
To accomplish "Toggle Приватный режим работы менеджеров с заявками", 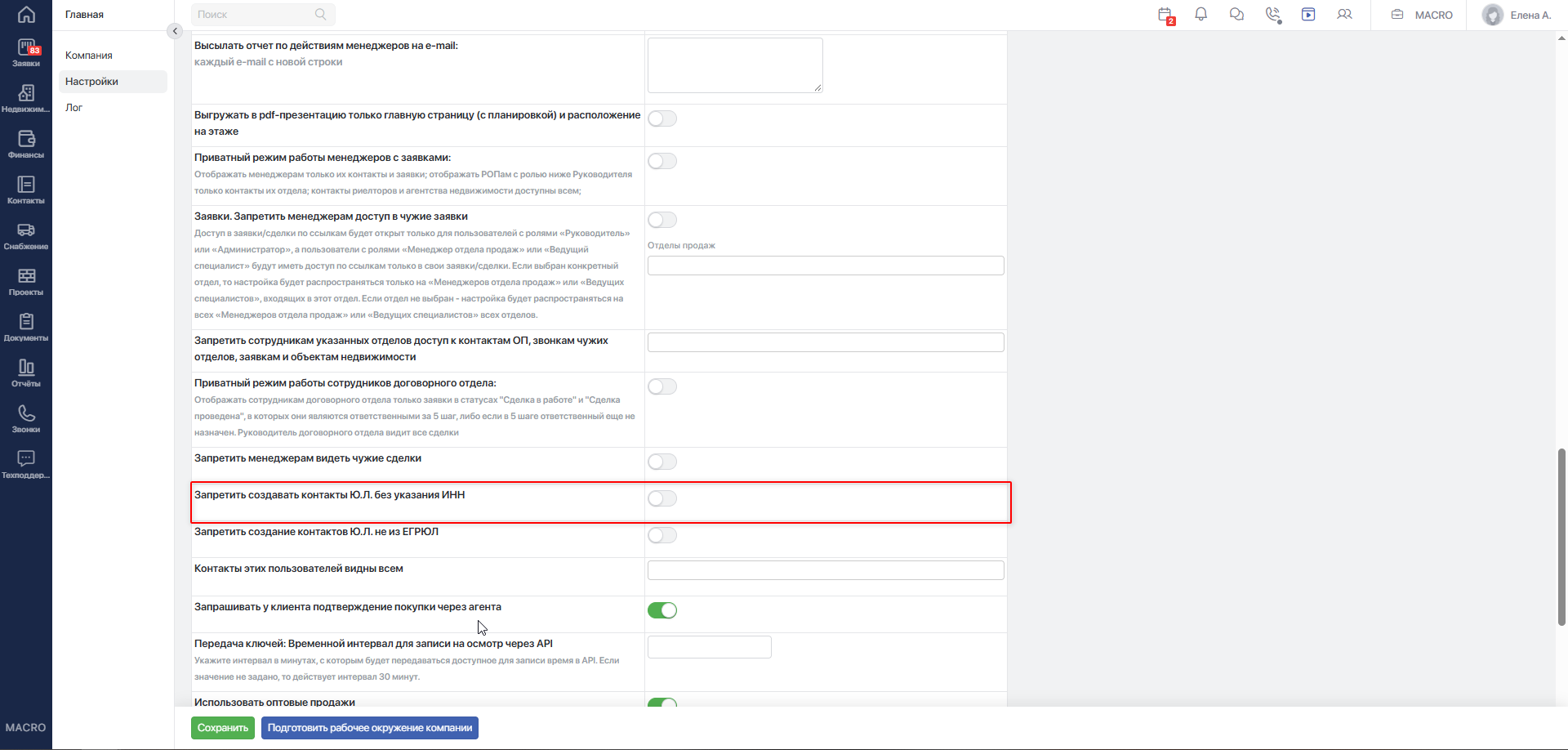I will click(662, 161).
